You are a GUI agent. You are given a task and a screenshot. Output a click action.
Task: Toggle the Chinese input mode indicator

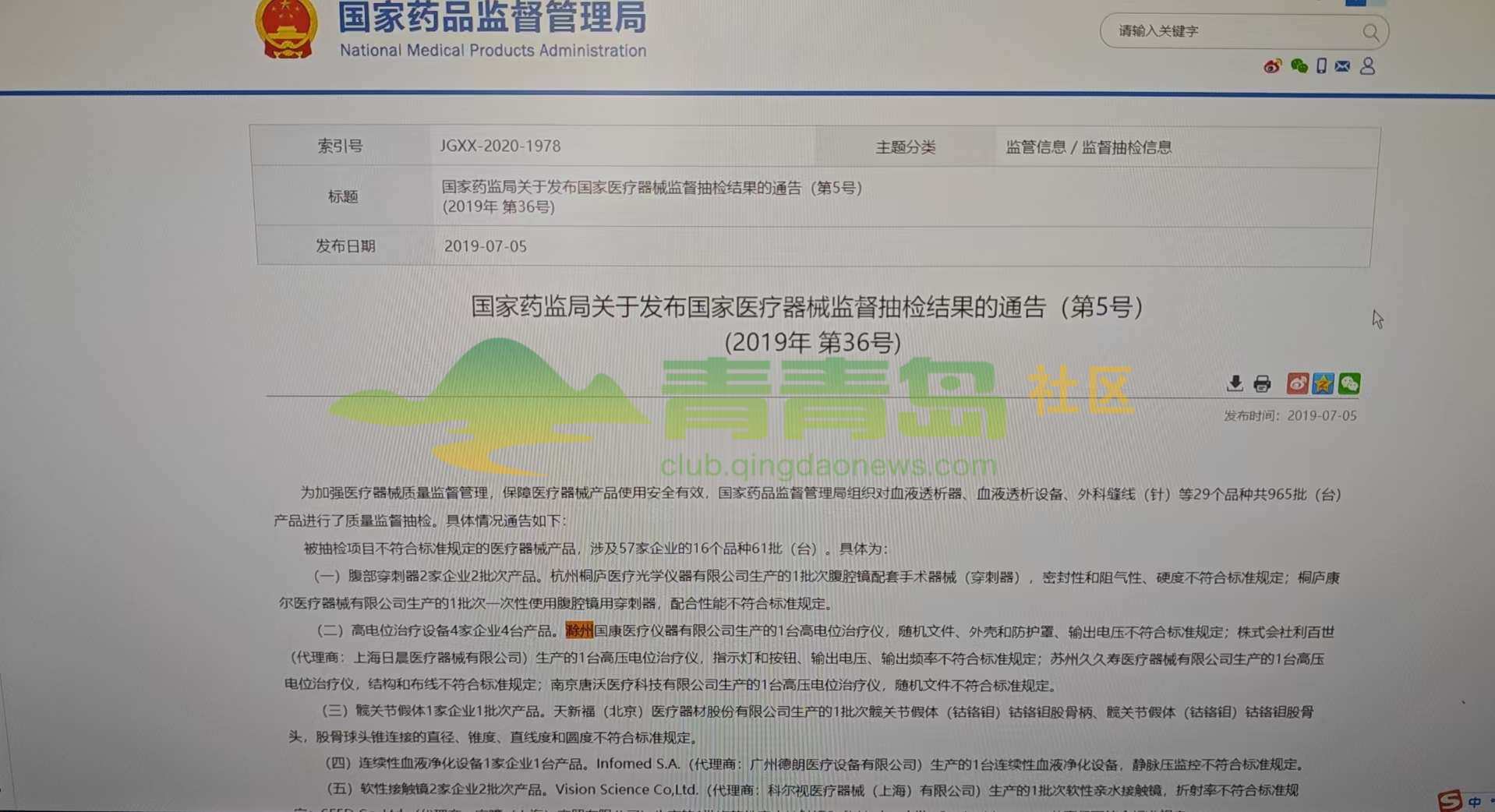coord(1475,802)
